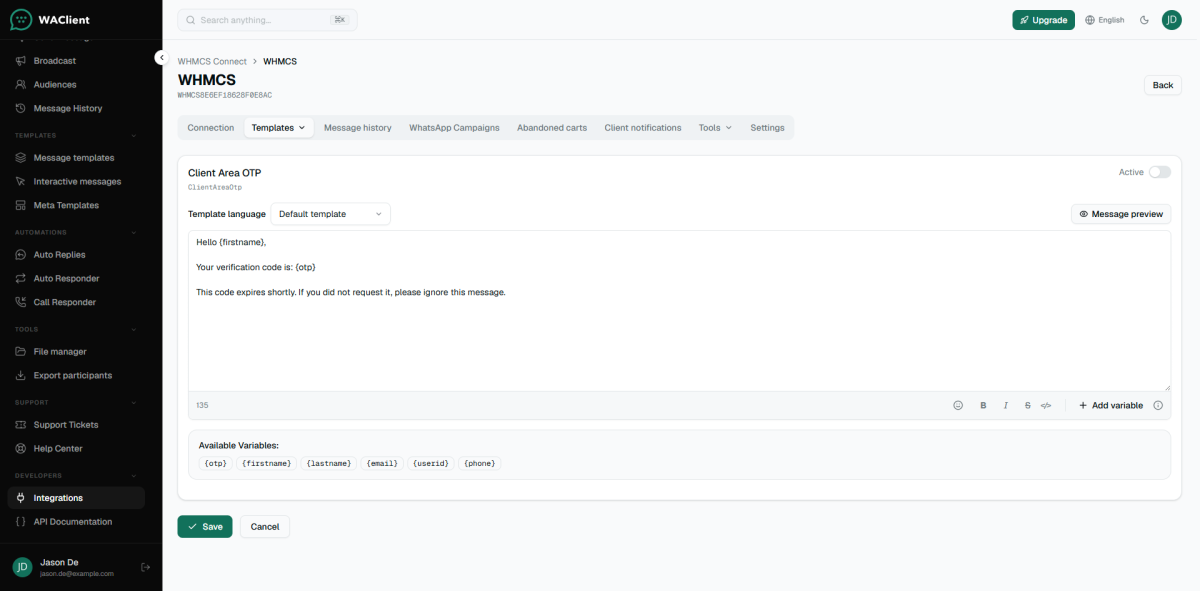This screenshot has height=591, width=1200.
Task: Switch to the Connection tab
Action: coord(211,128)
